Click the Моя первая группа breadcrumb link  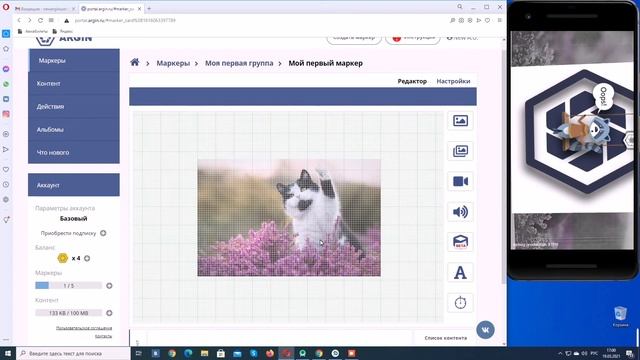[239, 63]
